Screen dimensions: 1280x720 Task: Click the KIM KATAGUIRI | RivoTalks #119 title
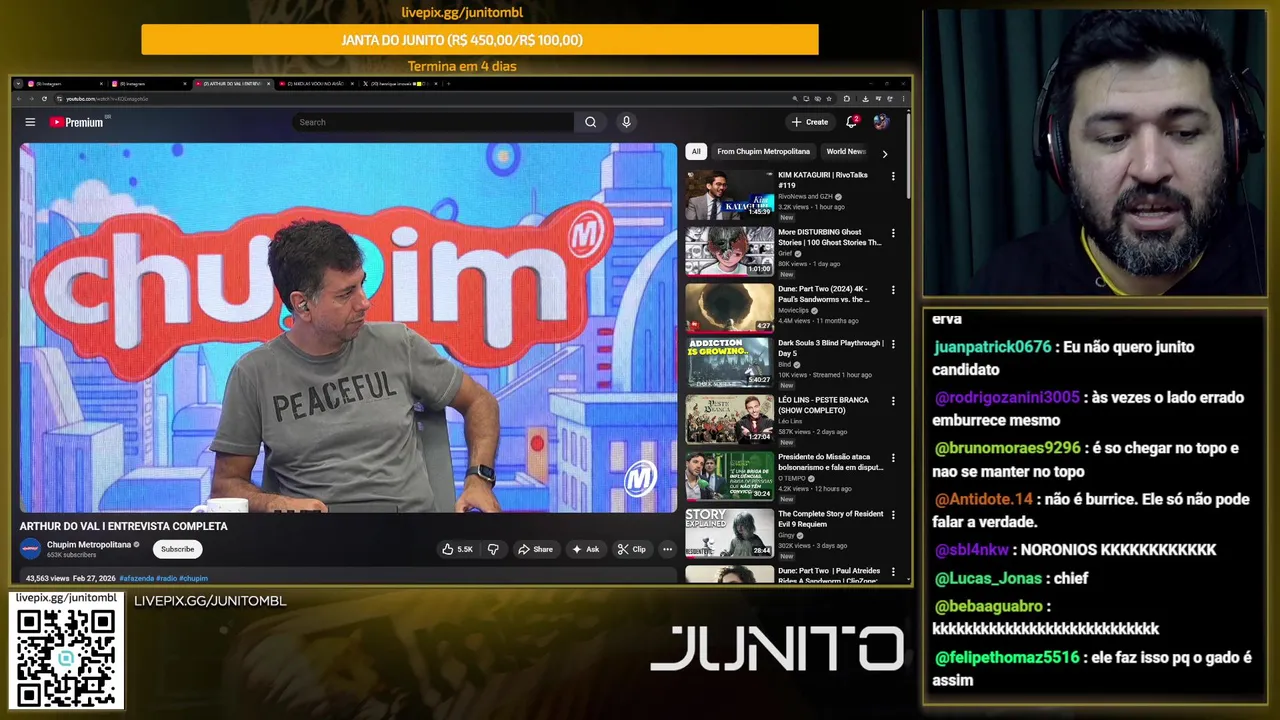823,180
